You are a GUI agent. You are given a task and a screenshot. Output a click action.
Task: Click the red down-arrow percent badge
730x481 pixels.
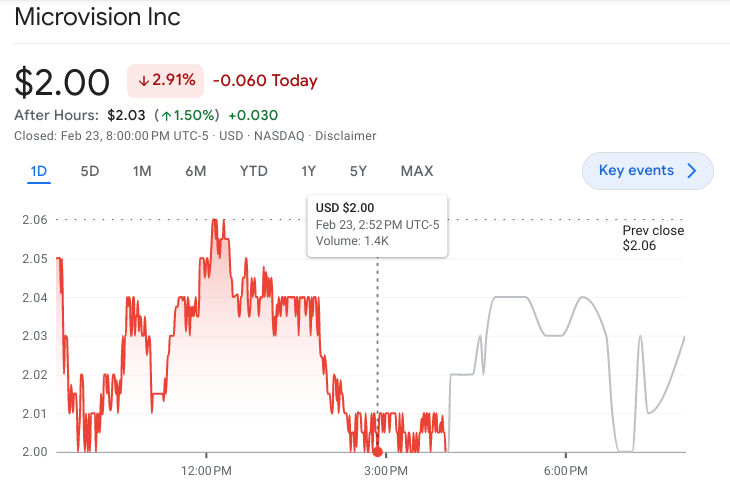click(x=165, y=80)
